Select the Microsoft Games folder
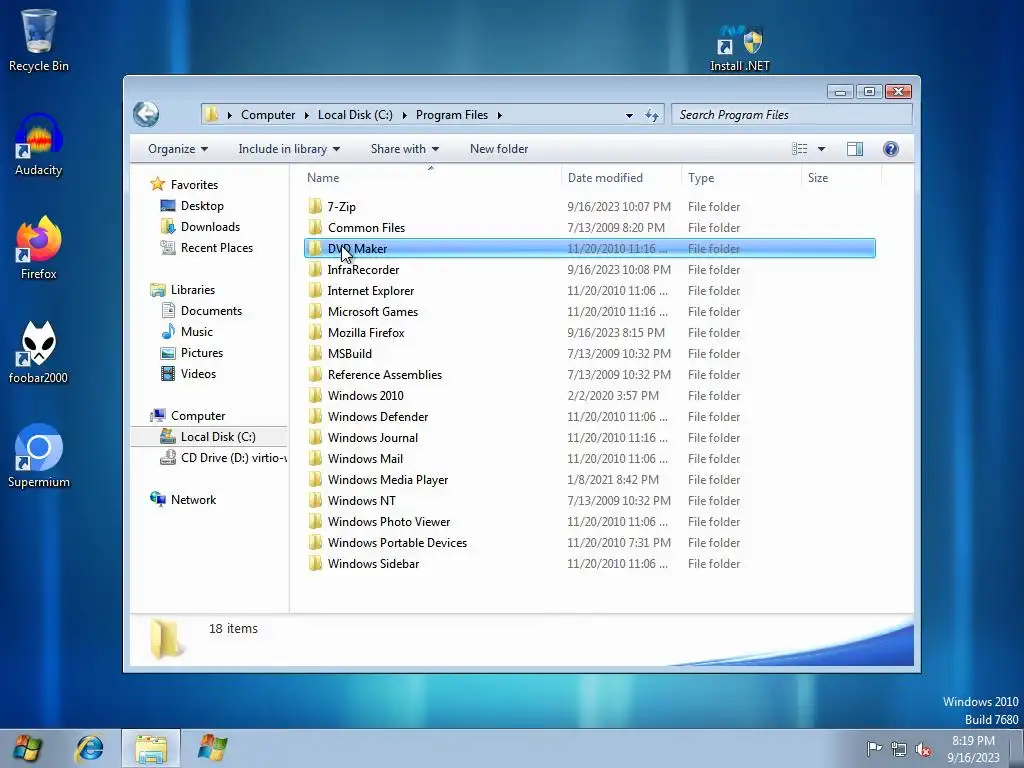 [x=589, y=312]
